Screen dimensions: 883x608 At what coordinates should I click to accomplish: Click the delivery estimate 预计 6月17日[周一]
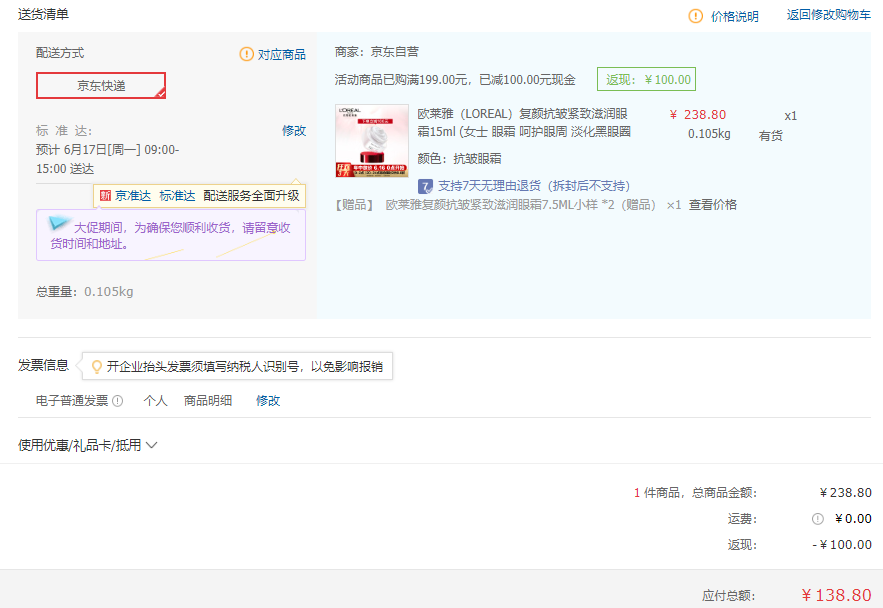[108, 159]
